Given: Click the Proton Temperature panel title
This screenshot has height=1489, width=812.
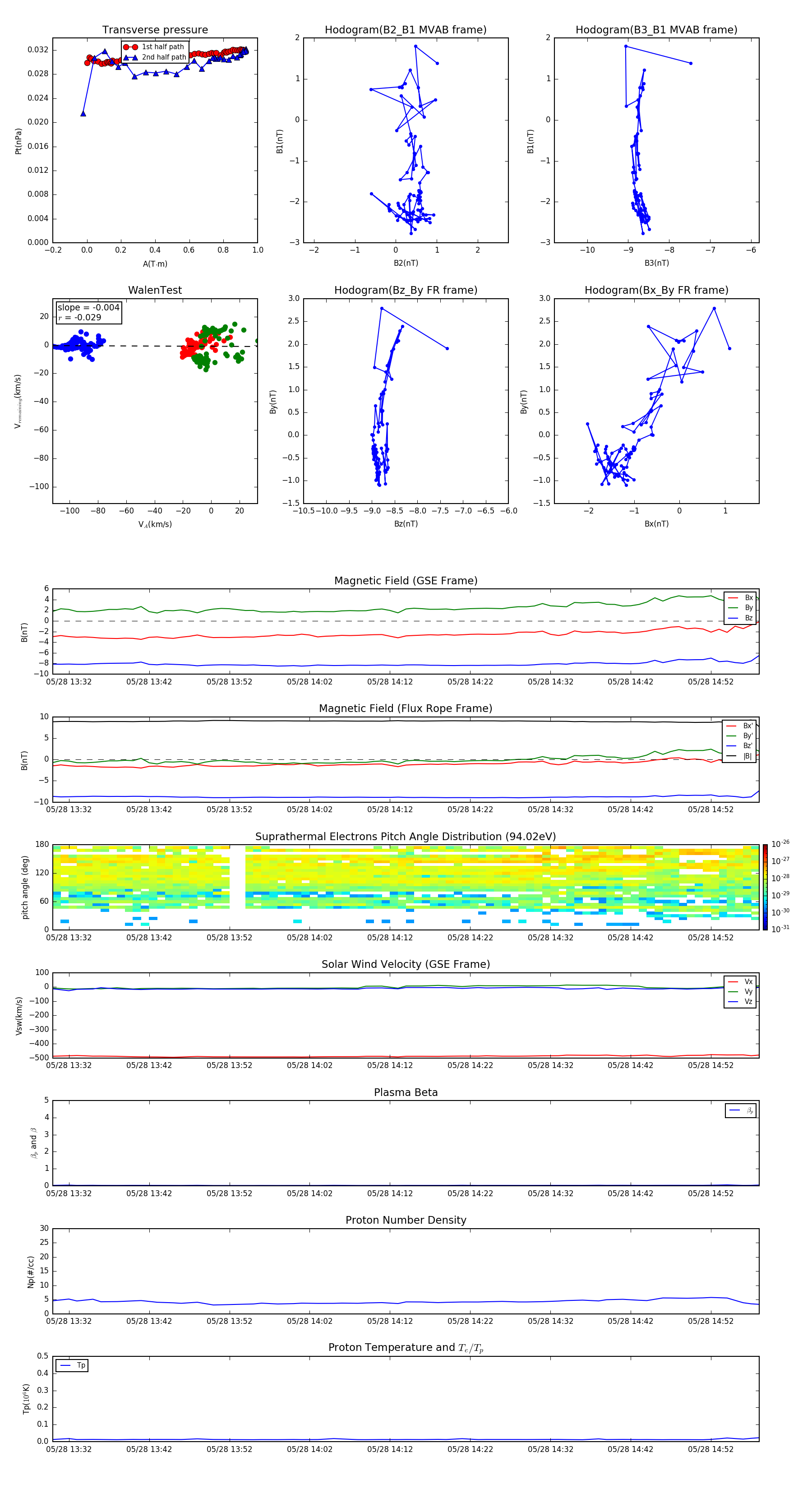Looking at the screenshot, I should coord(406,1348).
